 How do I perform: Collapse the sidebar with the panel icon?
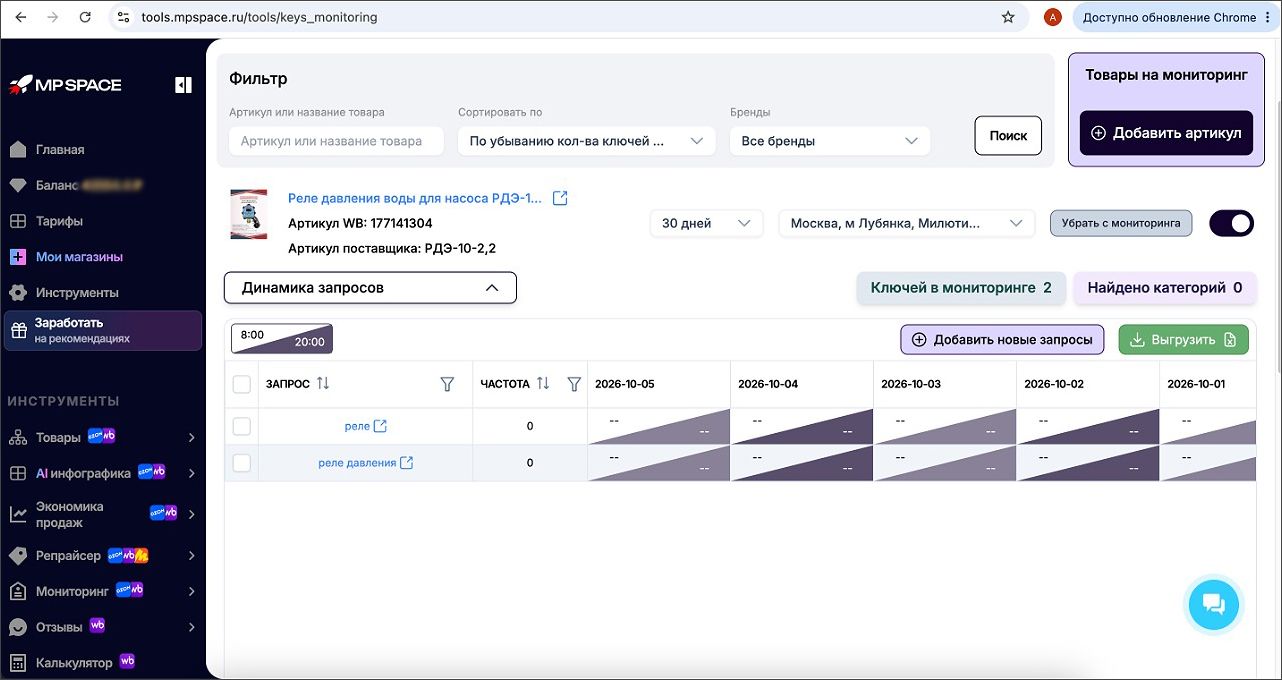183,85
